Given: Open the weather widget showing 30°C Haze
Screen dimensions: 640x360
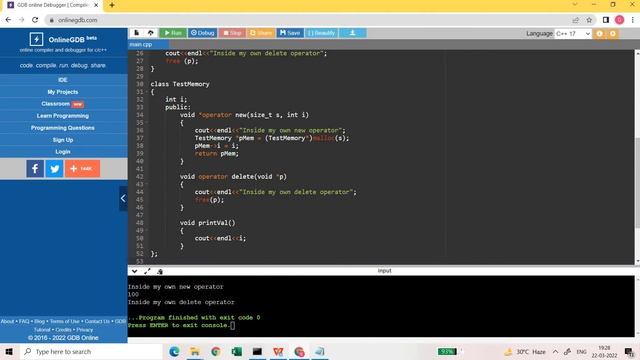Looking at the screenshot, I should click(526, 351).
